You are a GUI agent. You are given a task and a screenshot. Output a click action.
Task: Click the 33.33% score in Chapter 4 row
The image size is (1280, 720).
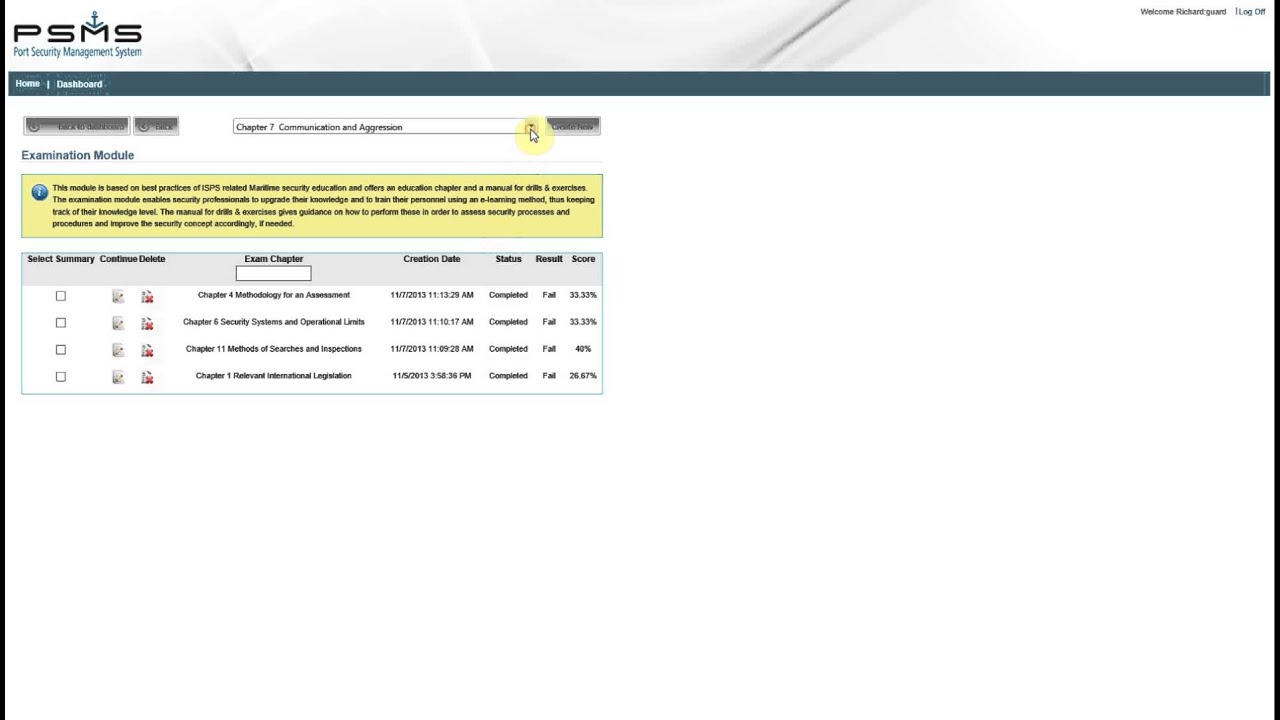point(583,295)
